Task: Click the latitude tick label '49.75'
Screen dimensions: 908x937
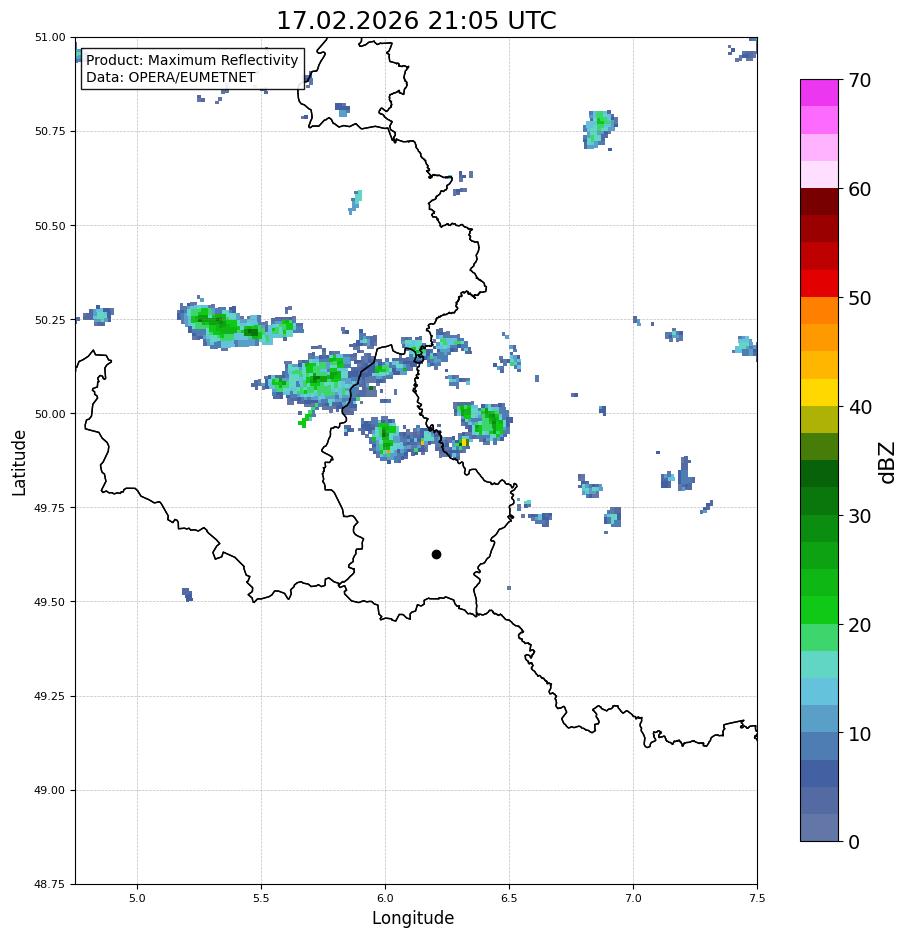Action: pos(50,508)
